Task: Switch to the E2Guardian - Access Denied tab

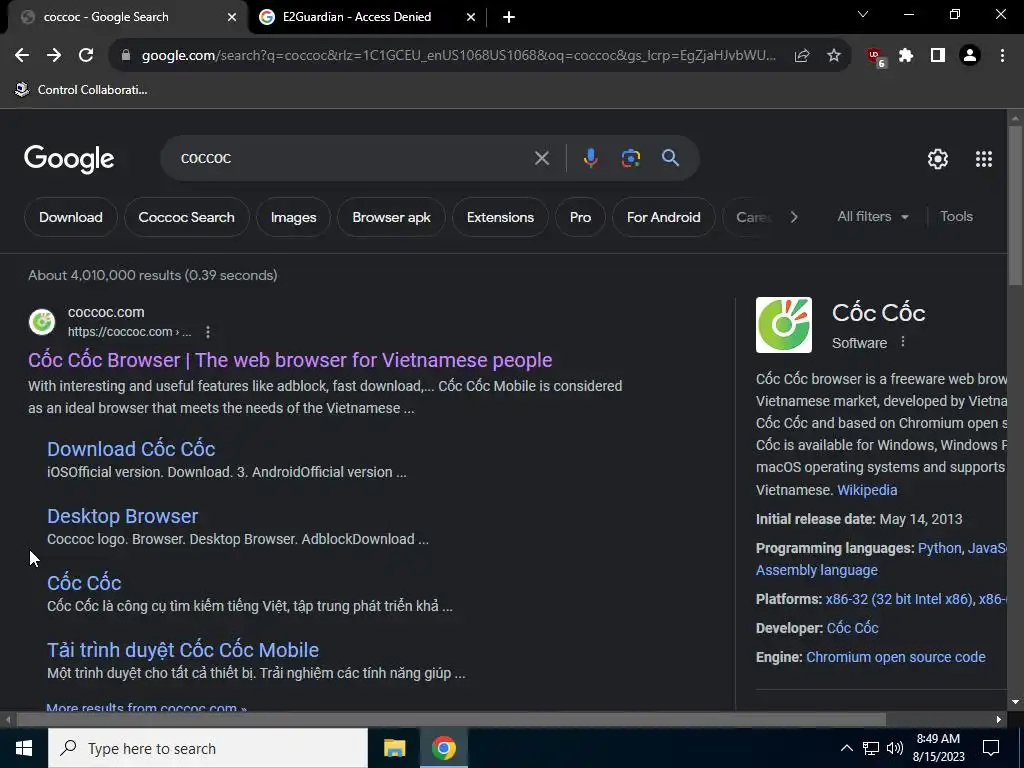Action: pos(368,17)
